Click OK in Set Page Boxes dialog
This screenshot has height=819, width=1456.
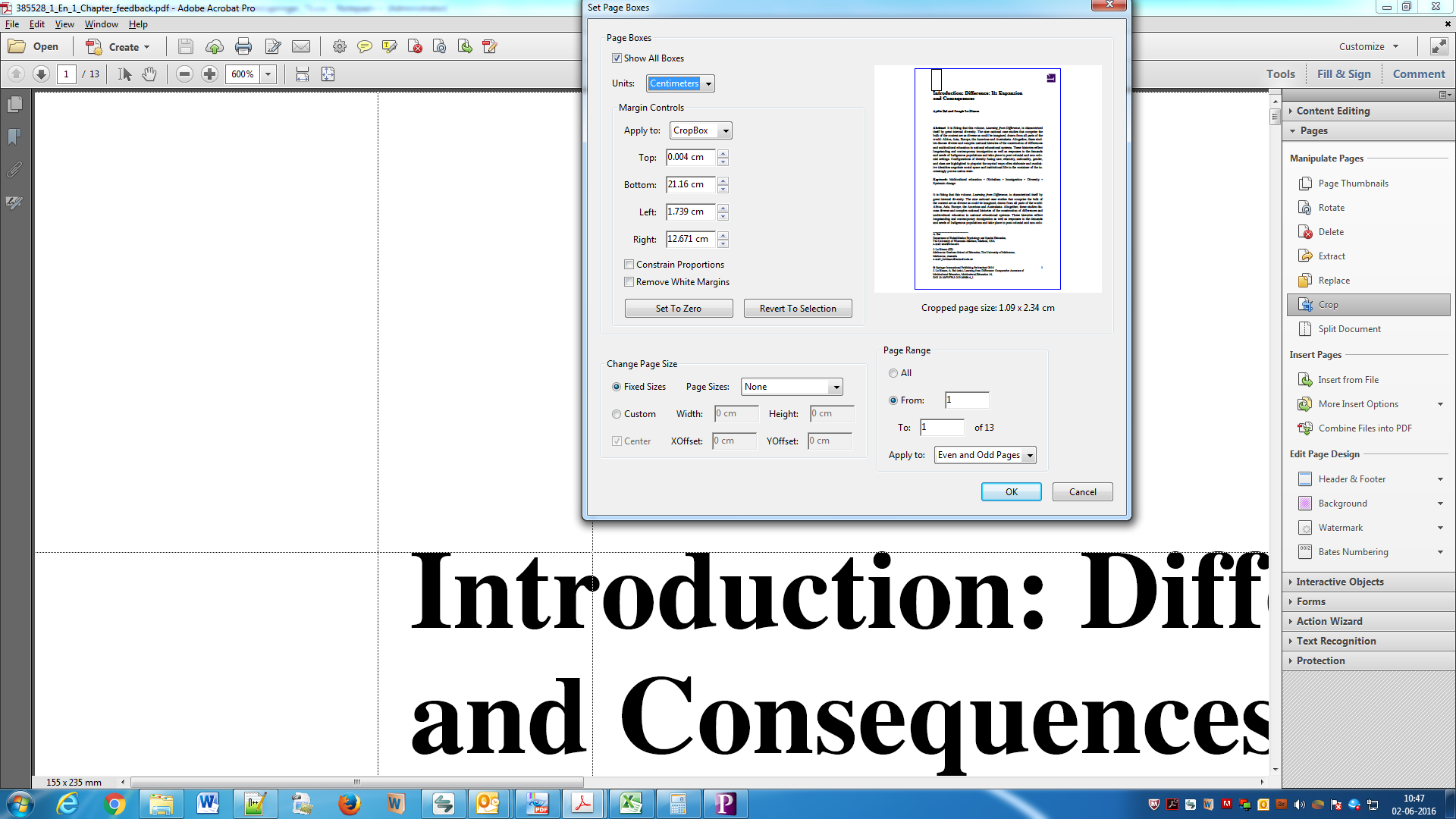coord(1011,492)
